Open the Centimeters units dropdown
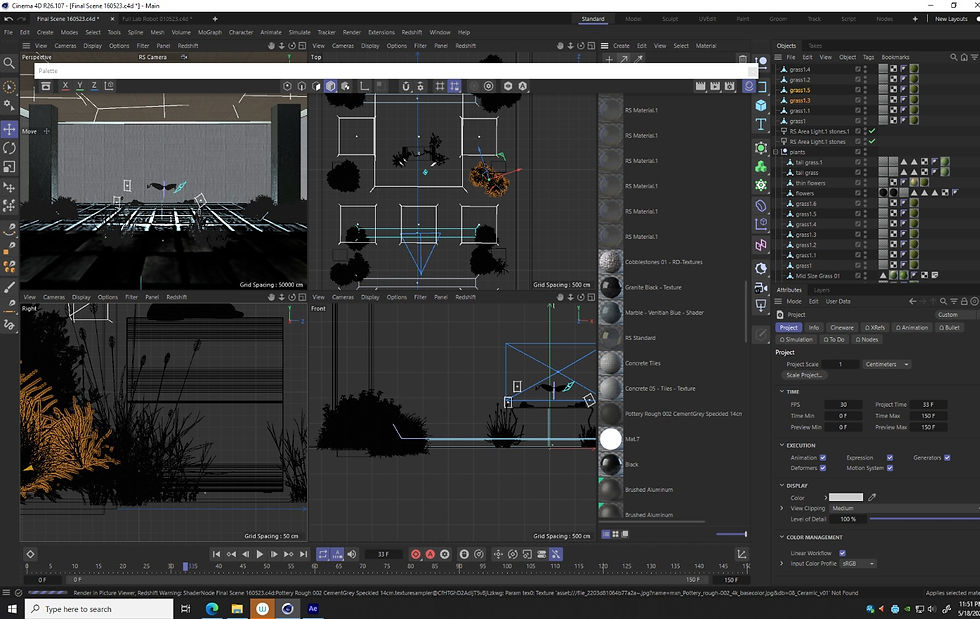Screen dimensions: 980x619 (x=887, y=365)
